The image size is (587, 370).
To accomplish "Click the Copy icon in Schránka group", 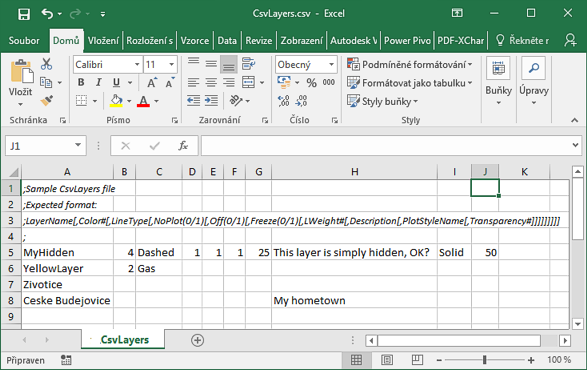I will tap(46, 82).
